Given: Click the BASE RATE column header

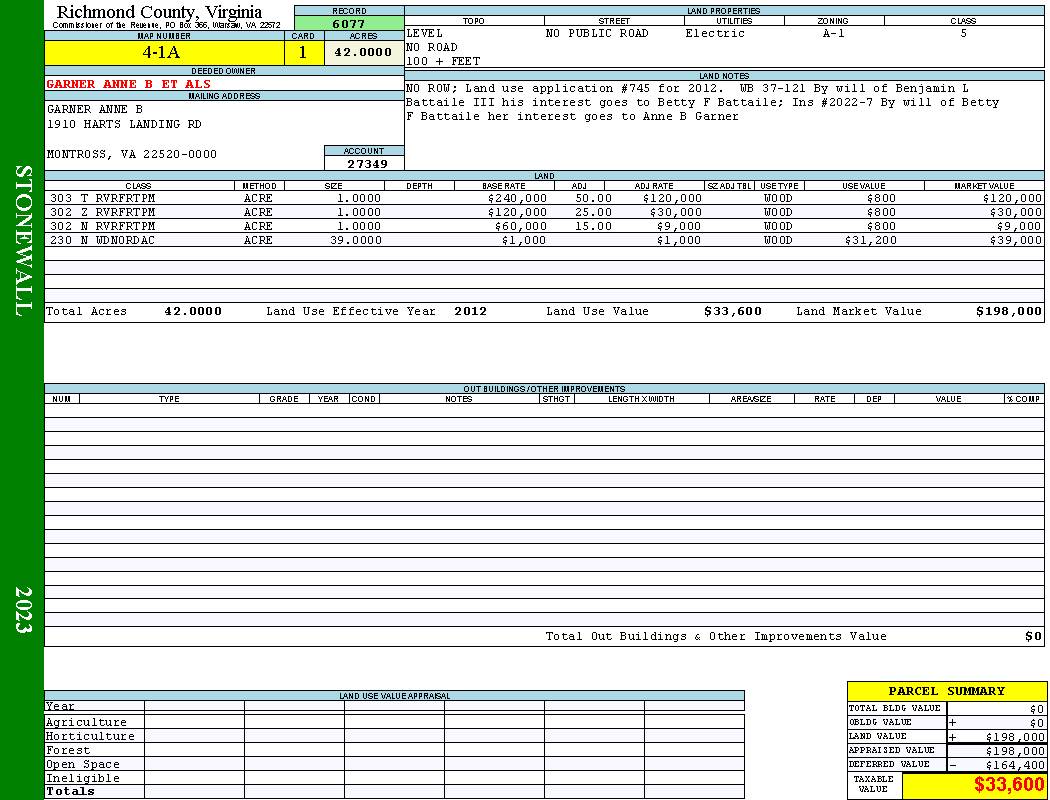Looking at the screenshot, I should click(504, 185).
